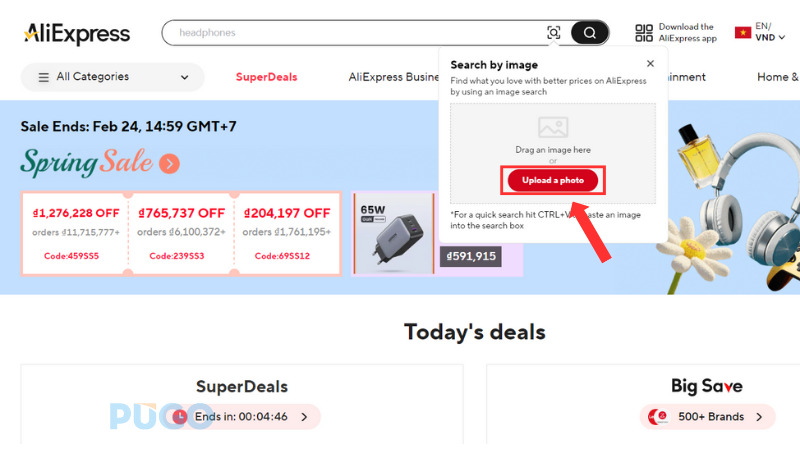
Task: Click the QR code app download icon
Action: tap(644, 33)
